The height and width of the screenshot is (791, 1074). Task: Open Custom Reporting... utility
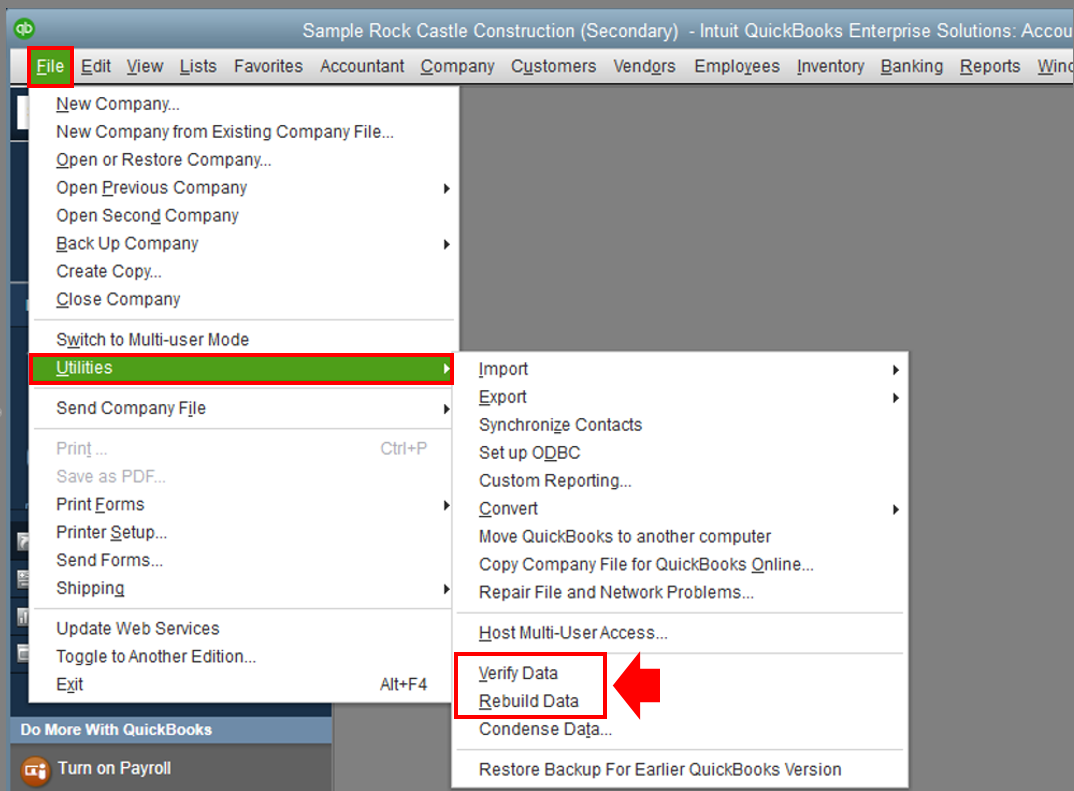click(681, 481)
